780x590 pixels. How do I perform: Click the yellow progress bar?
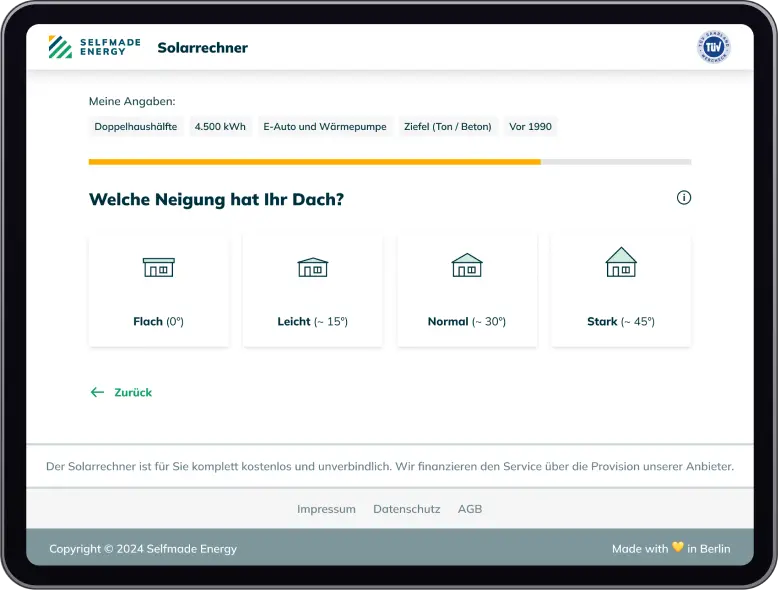click(314, 161)
